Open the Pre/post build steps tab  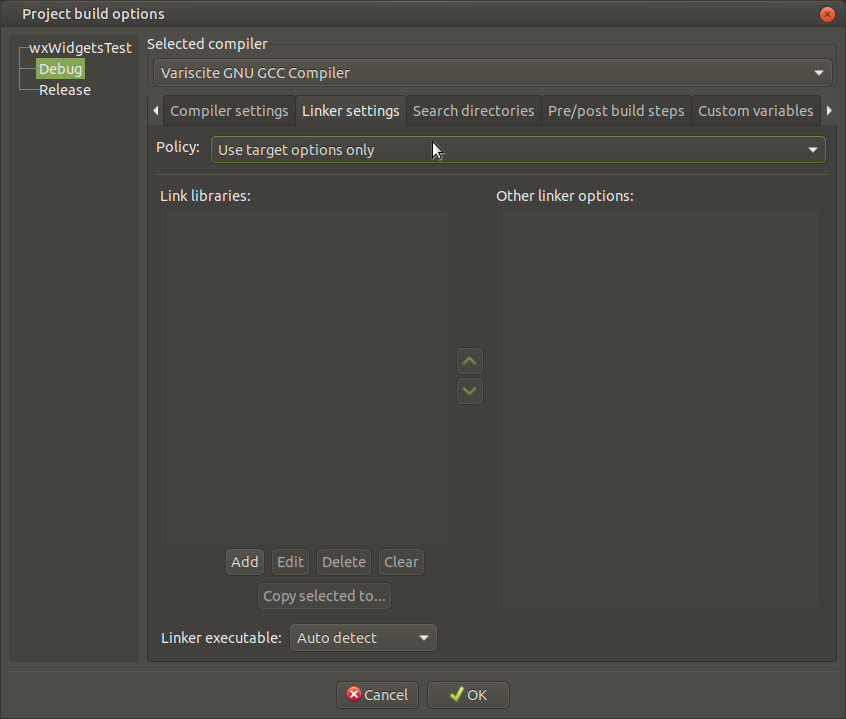[x=616, y=111]
